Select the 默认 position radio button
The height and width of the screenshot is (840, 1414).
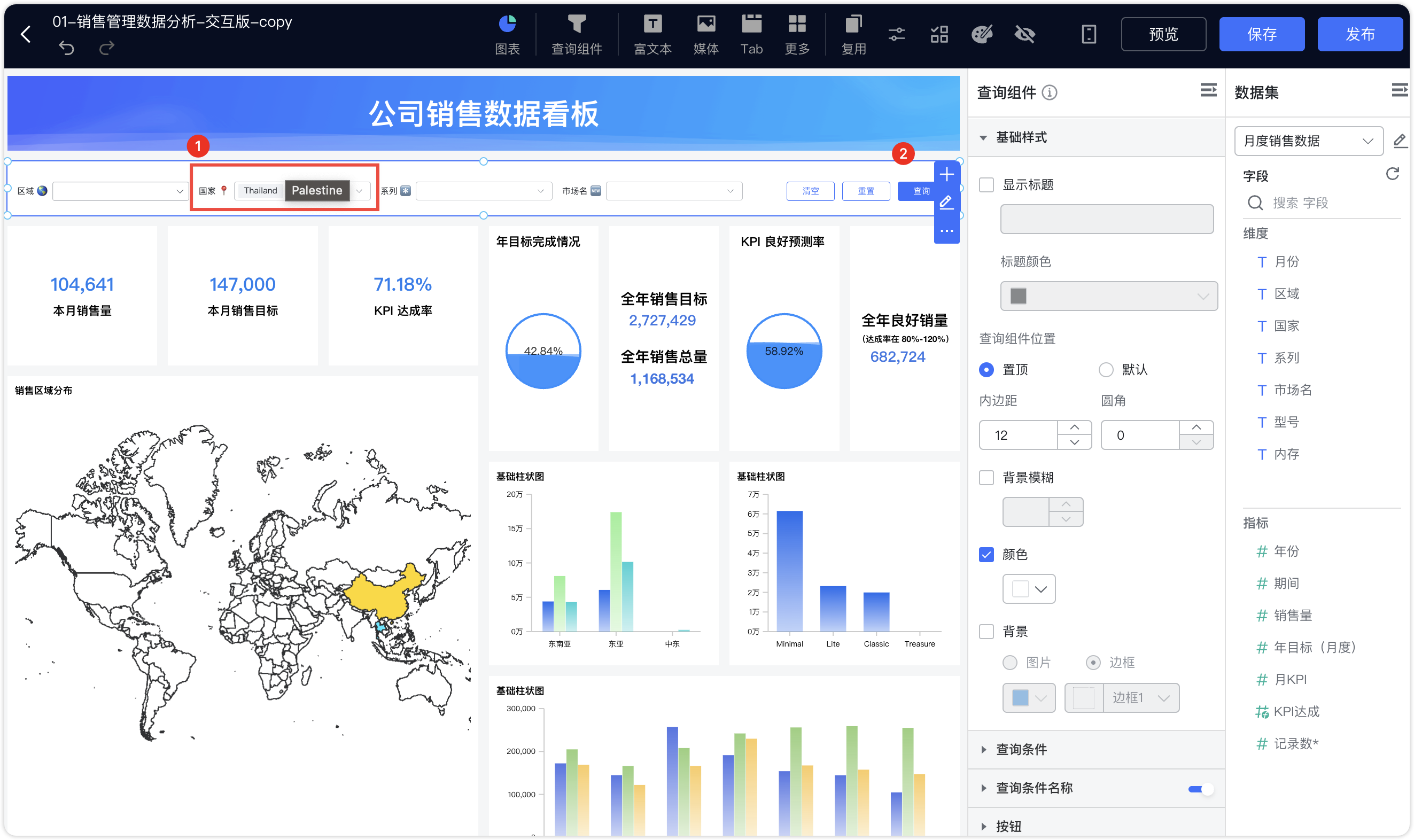tap(1105, 370)
